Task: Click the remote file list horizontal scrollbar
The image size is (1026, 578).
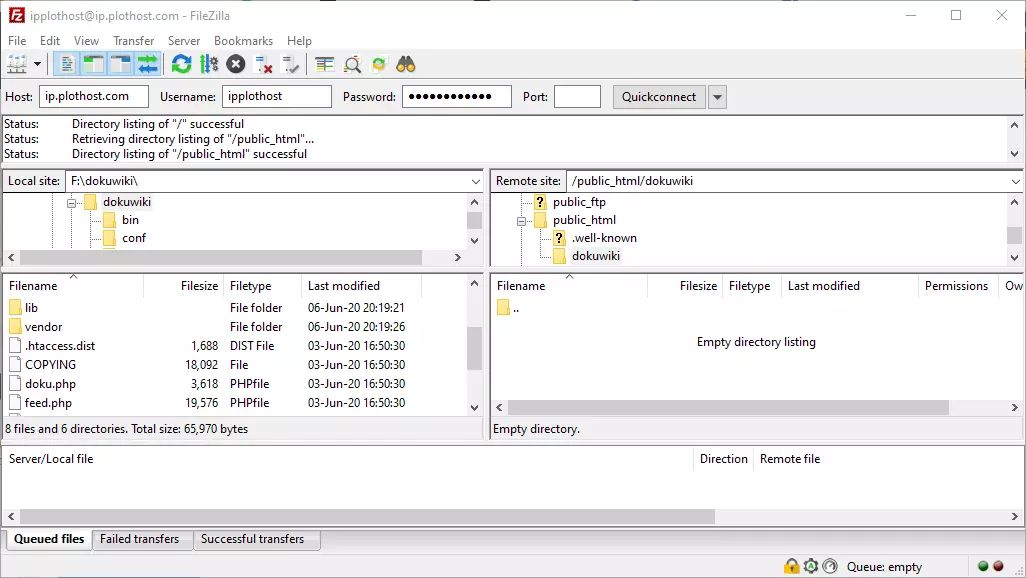Action: click(728, 407)
